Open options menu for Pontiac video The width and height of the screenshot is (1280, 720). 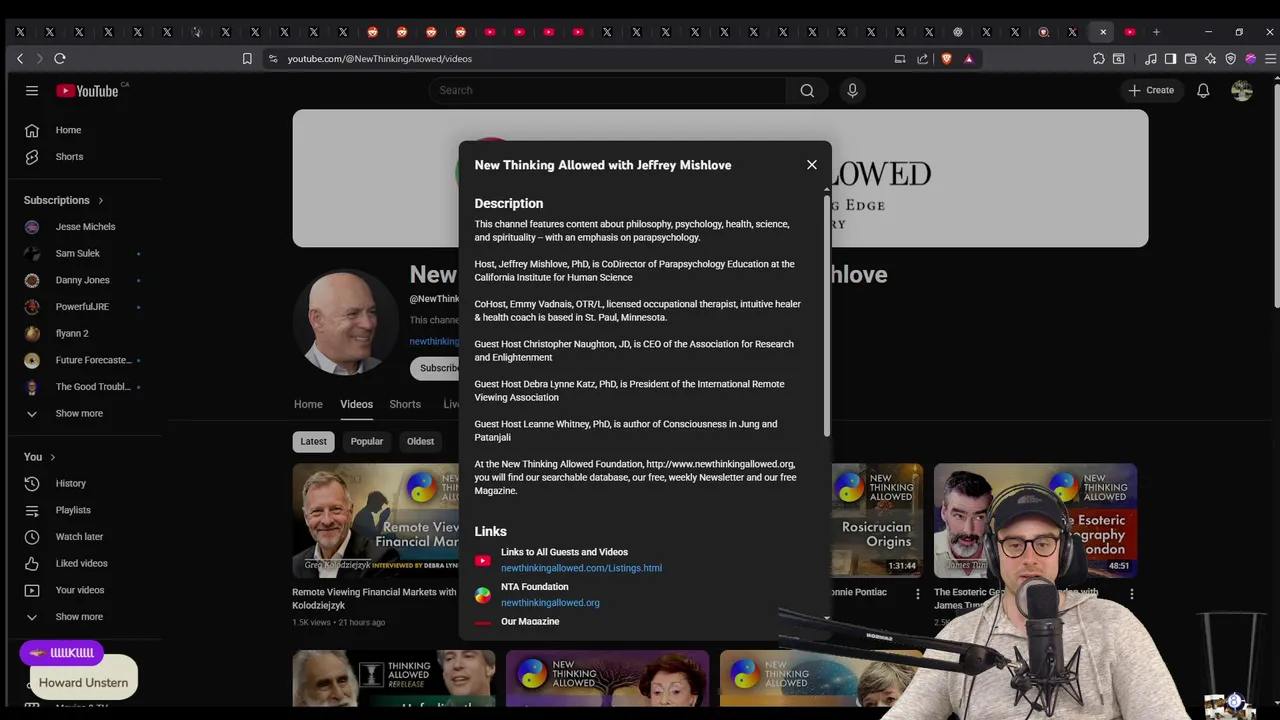[917, 594]
